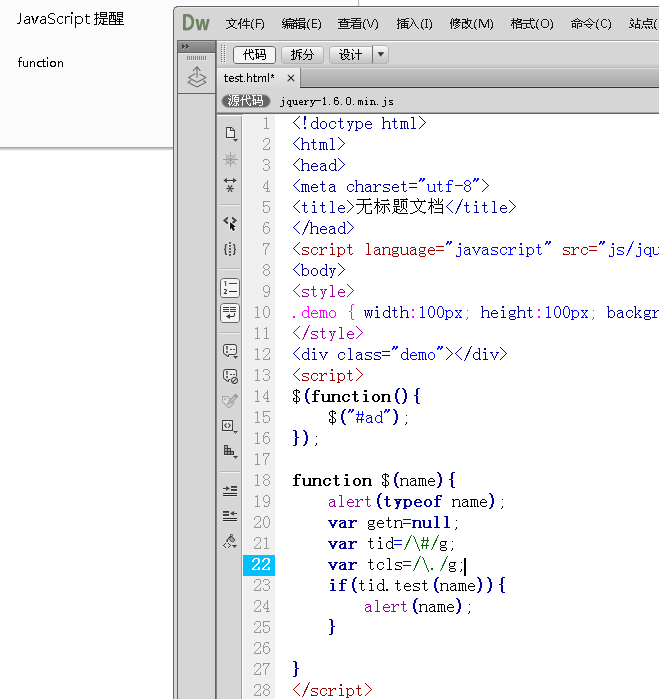Toggle line numbers display
Screen dimensions: 659x699
click(x=230, y=288)
